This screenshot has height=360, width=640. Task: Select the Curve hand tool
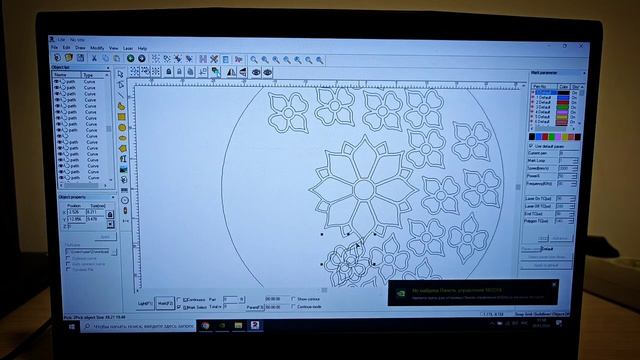121,106
